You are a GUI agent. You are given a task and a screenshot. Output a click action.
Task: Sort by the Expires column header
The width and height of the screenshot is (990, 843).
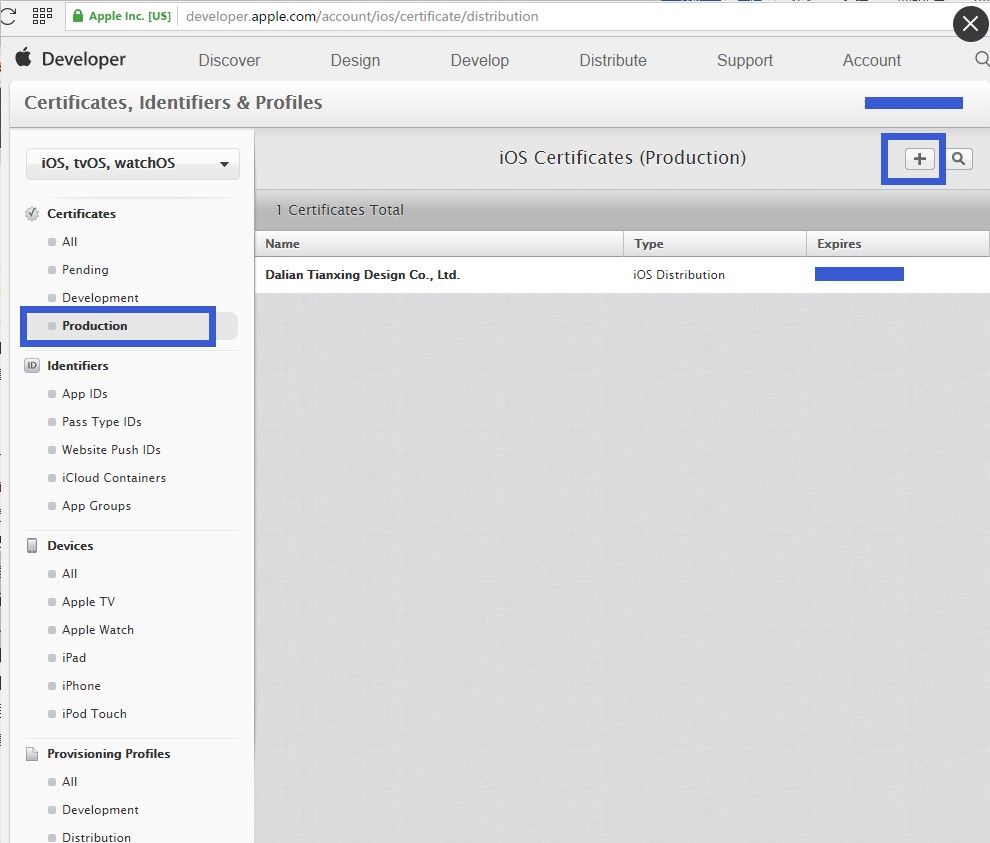point(838,244)
